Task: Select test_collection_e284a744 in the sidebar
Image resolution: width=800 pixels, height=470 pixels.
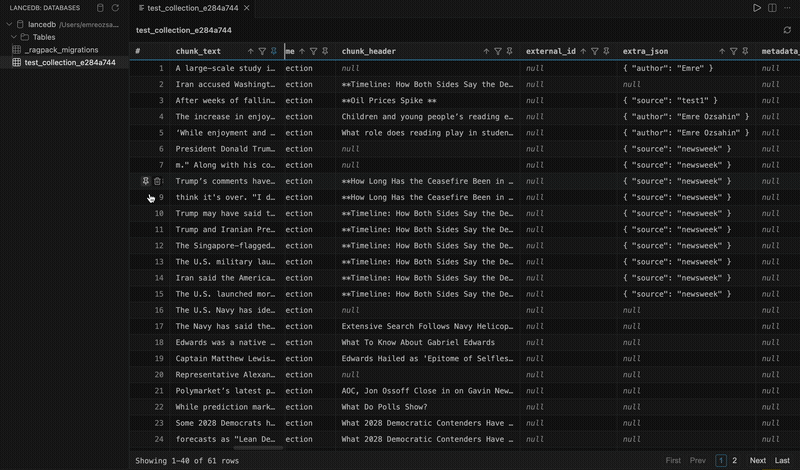Action: 70,62
